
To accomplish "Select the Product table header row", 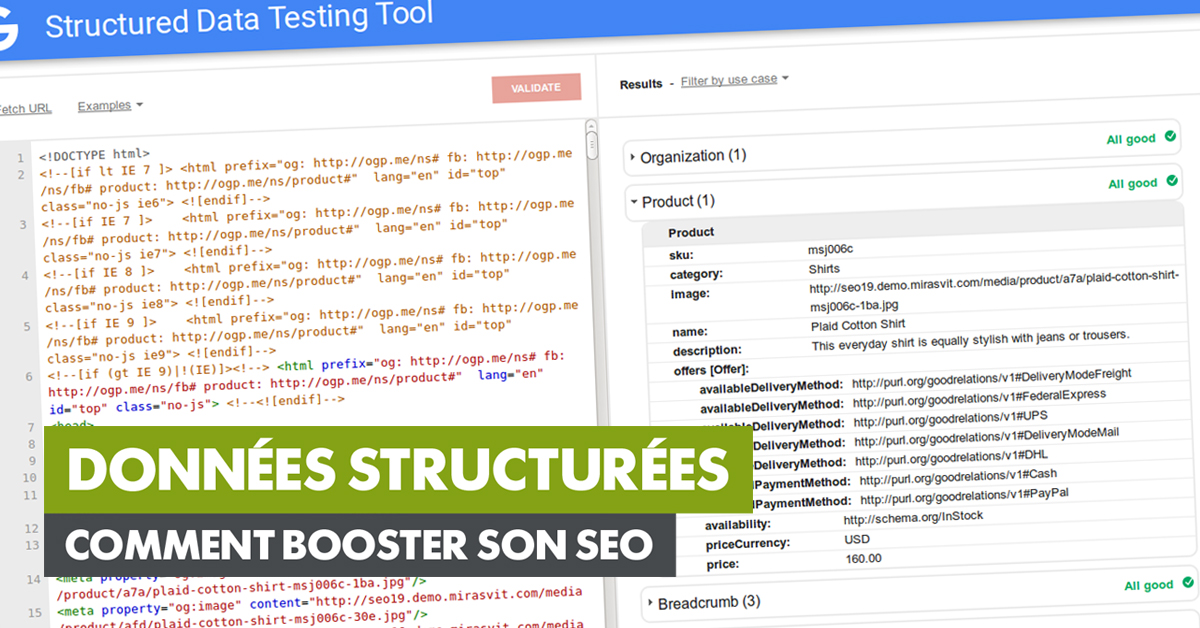I will click(x=900, y=232).
